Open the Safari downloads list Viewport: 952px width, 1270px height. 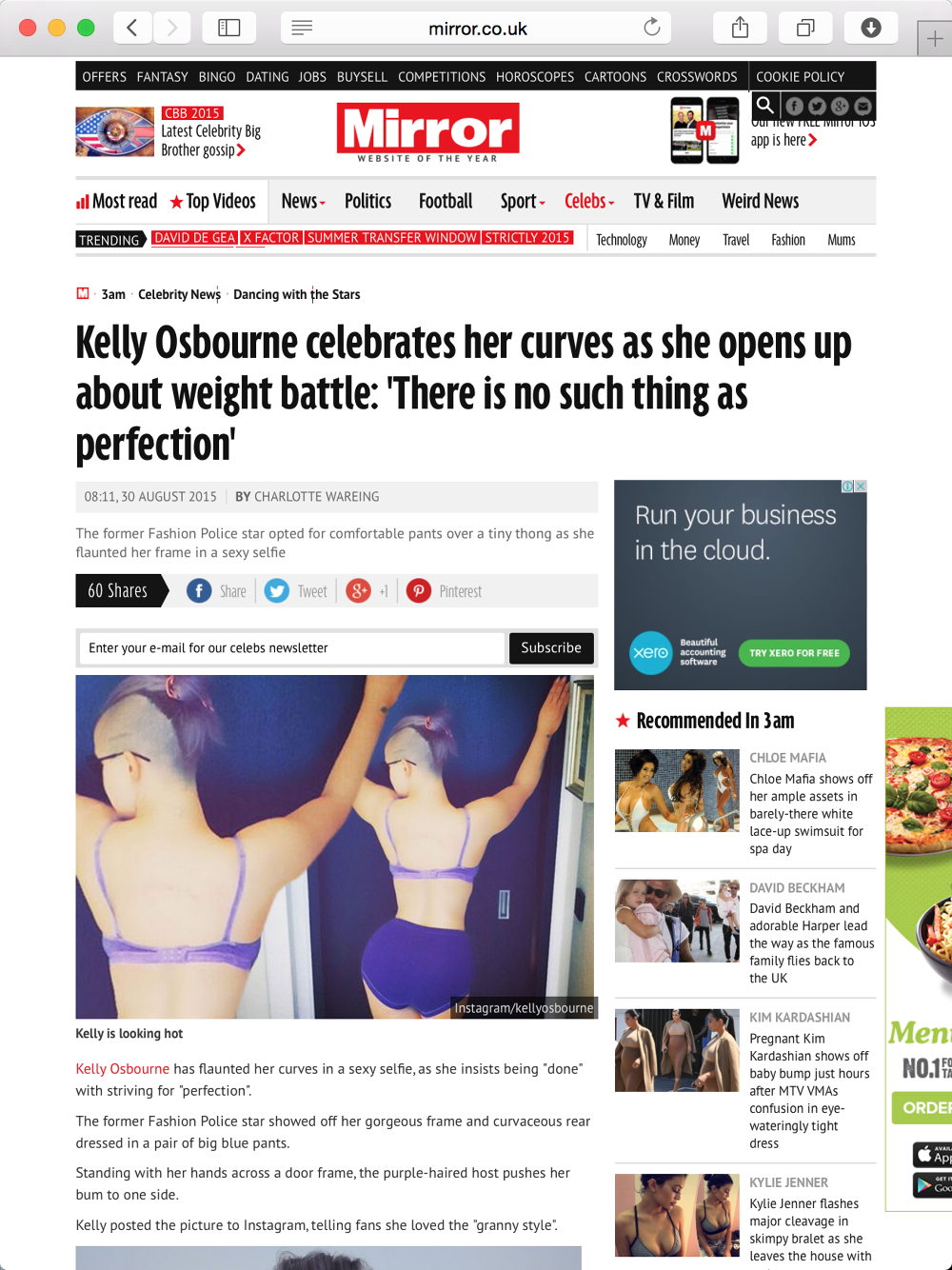[x=871, y=28]
